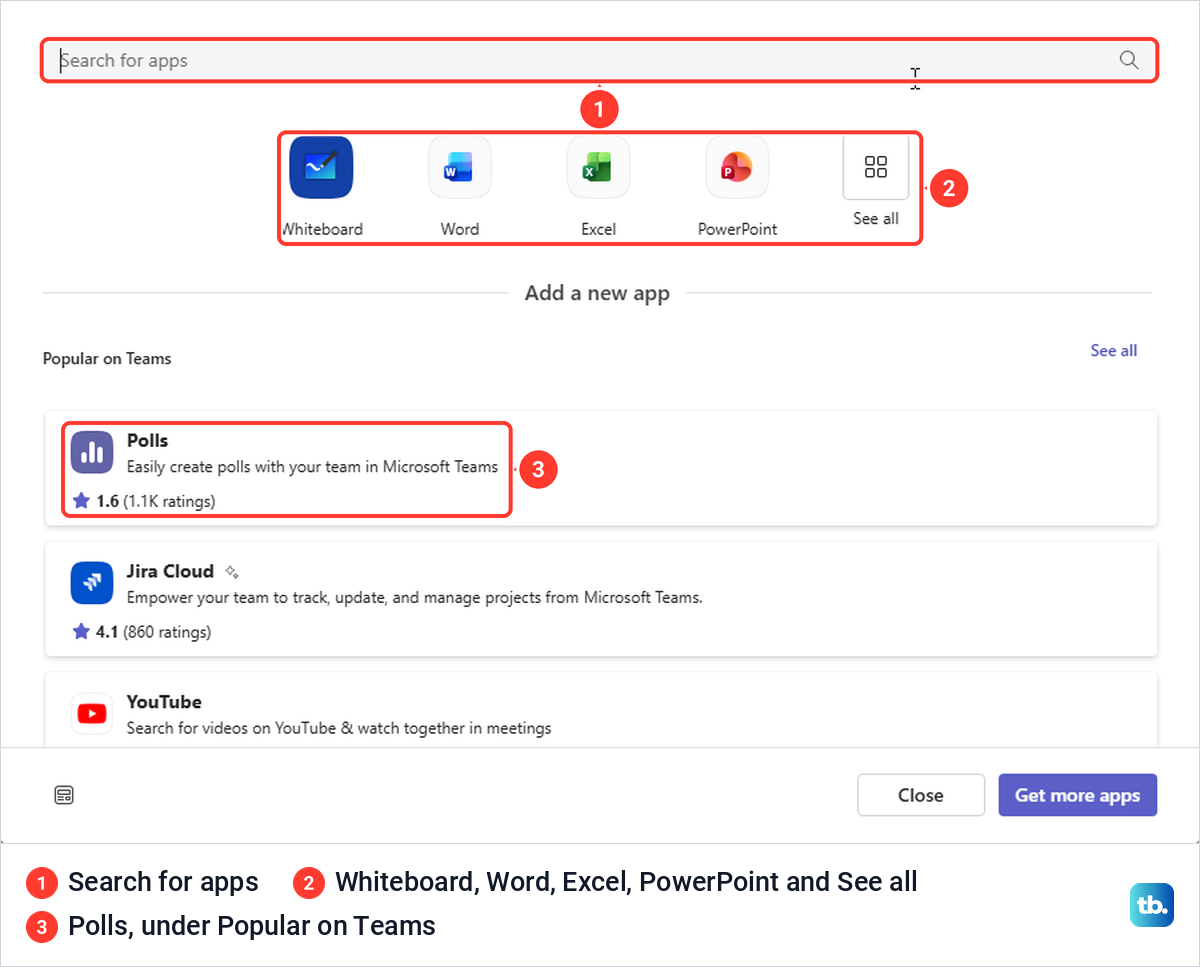Click the Whiteboard label
This screenshot has width=1200, height=967.
point(321,229)
